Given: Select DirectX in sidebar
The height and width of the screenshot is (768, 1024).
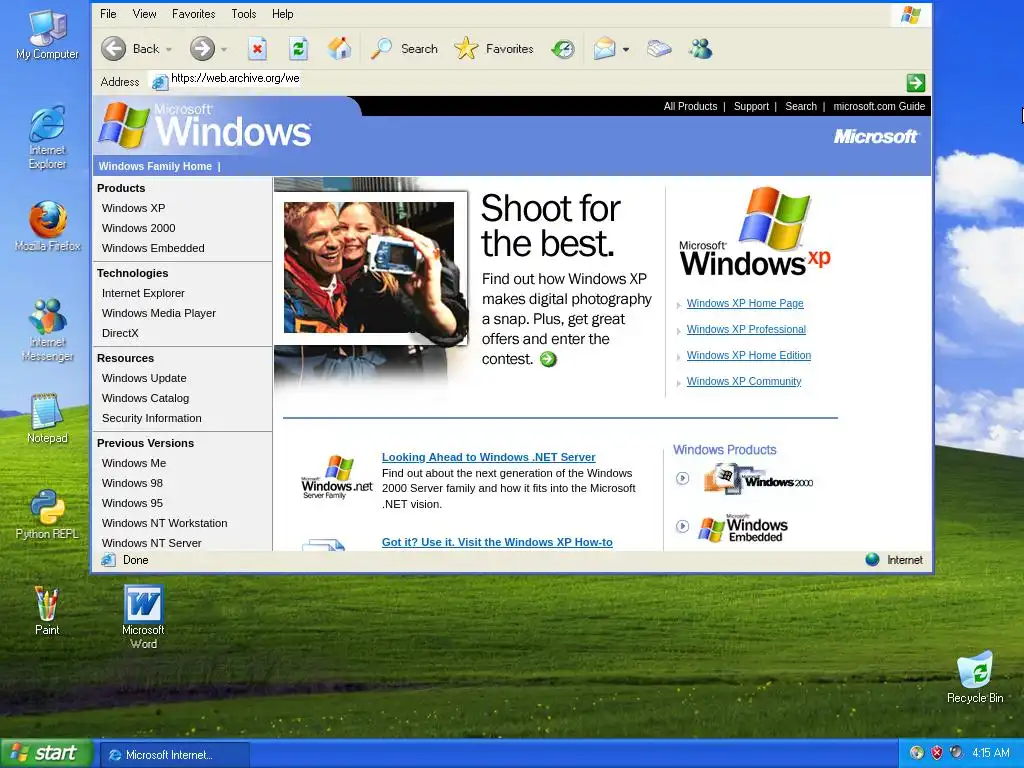Looking at the screenshot, I should [x=120, y=333].
